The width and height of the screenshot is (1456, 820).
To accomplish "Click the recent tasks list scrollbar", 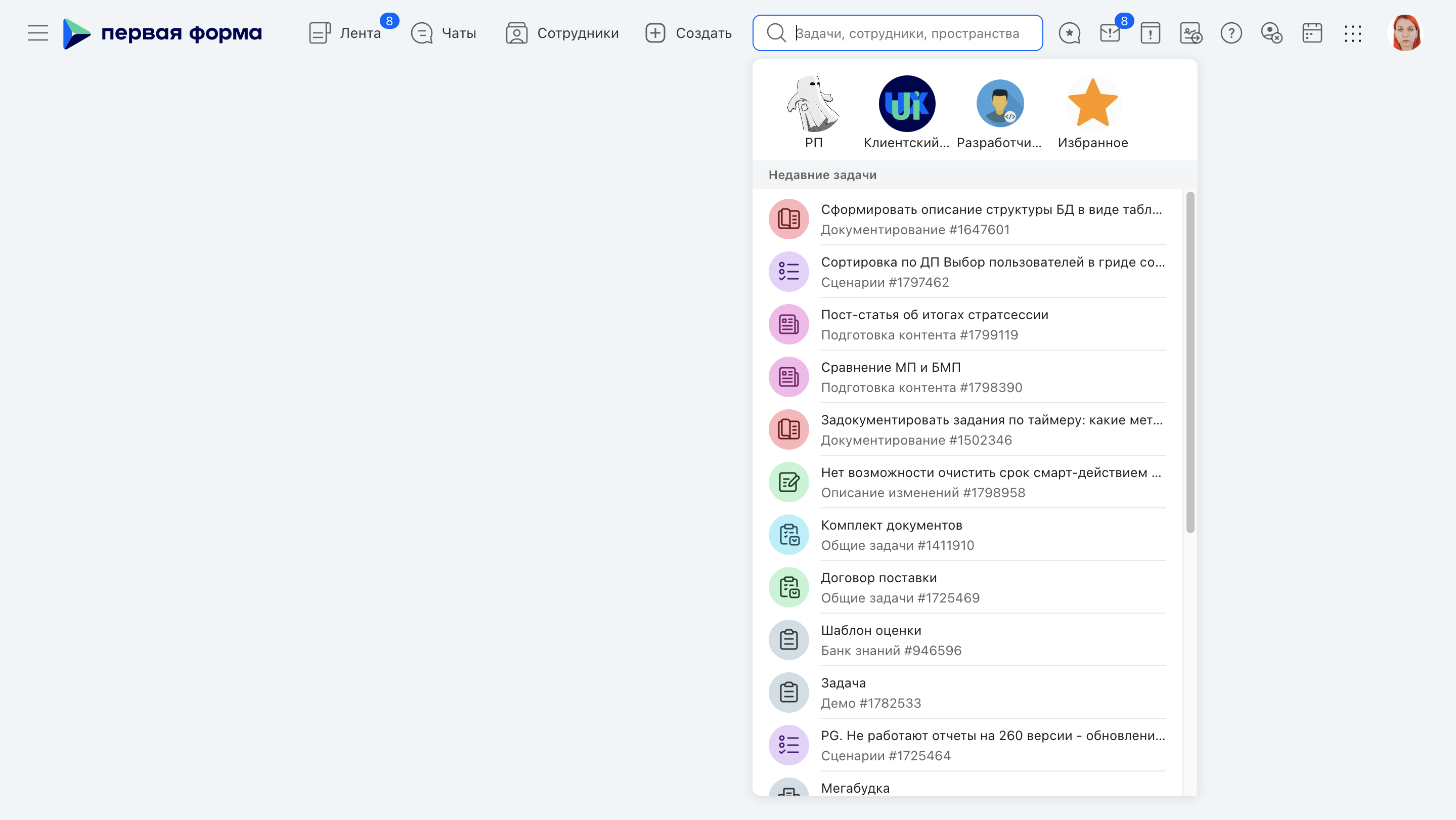I will (x=1190, y=362).
